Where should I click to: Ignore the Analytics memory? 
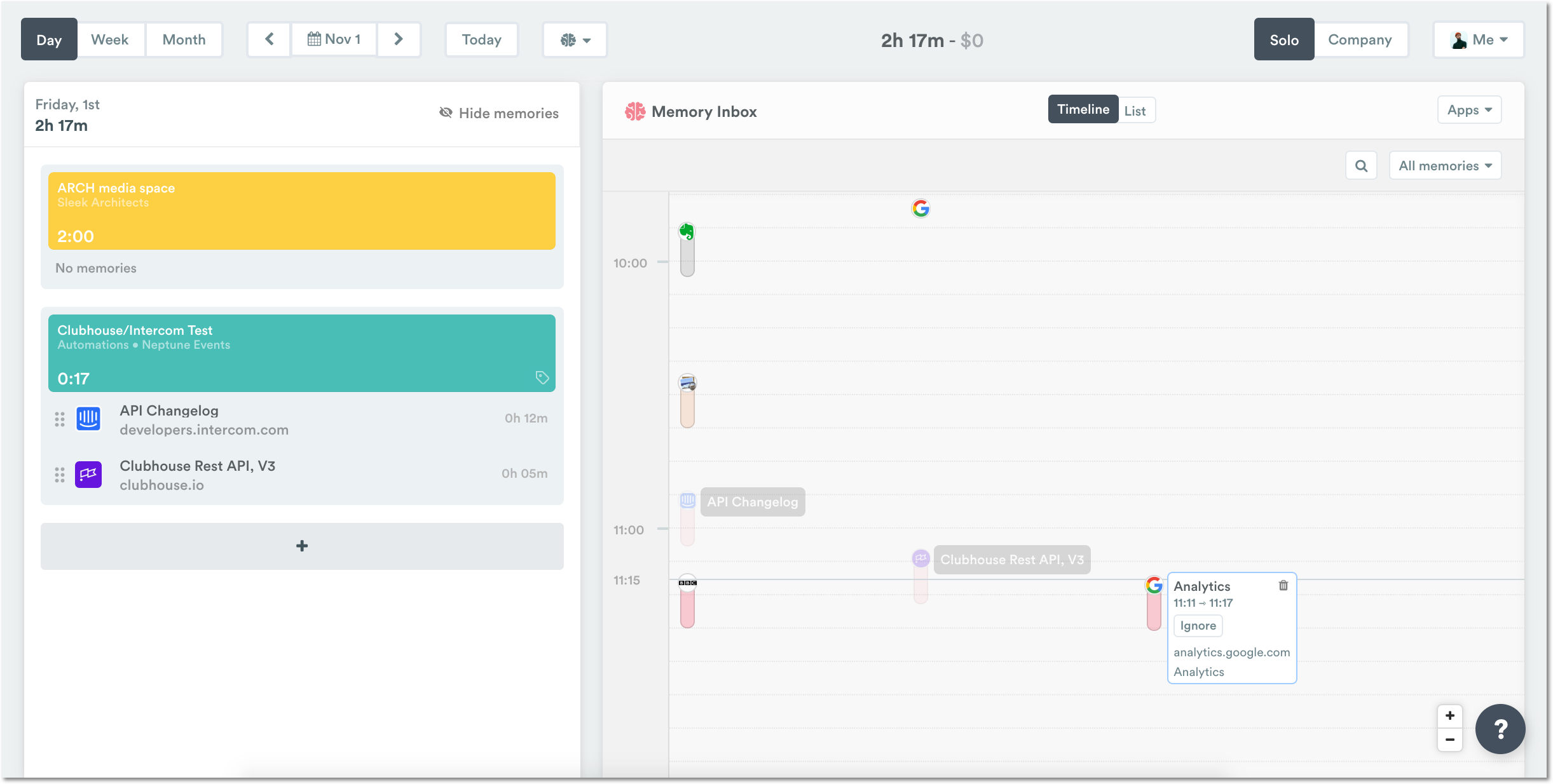(1197, 625)
